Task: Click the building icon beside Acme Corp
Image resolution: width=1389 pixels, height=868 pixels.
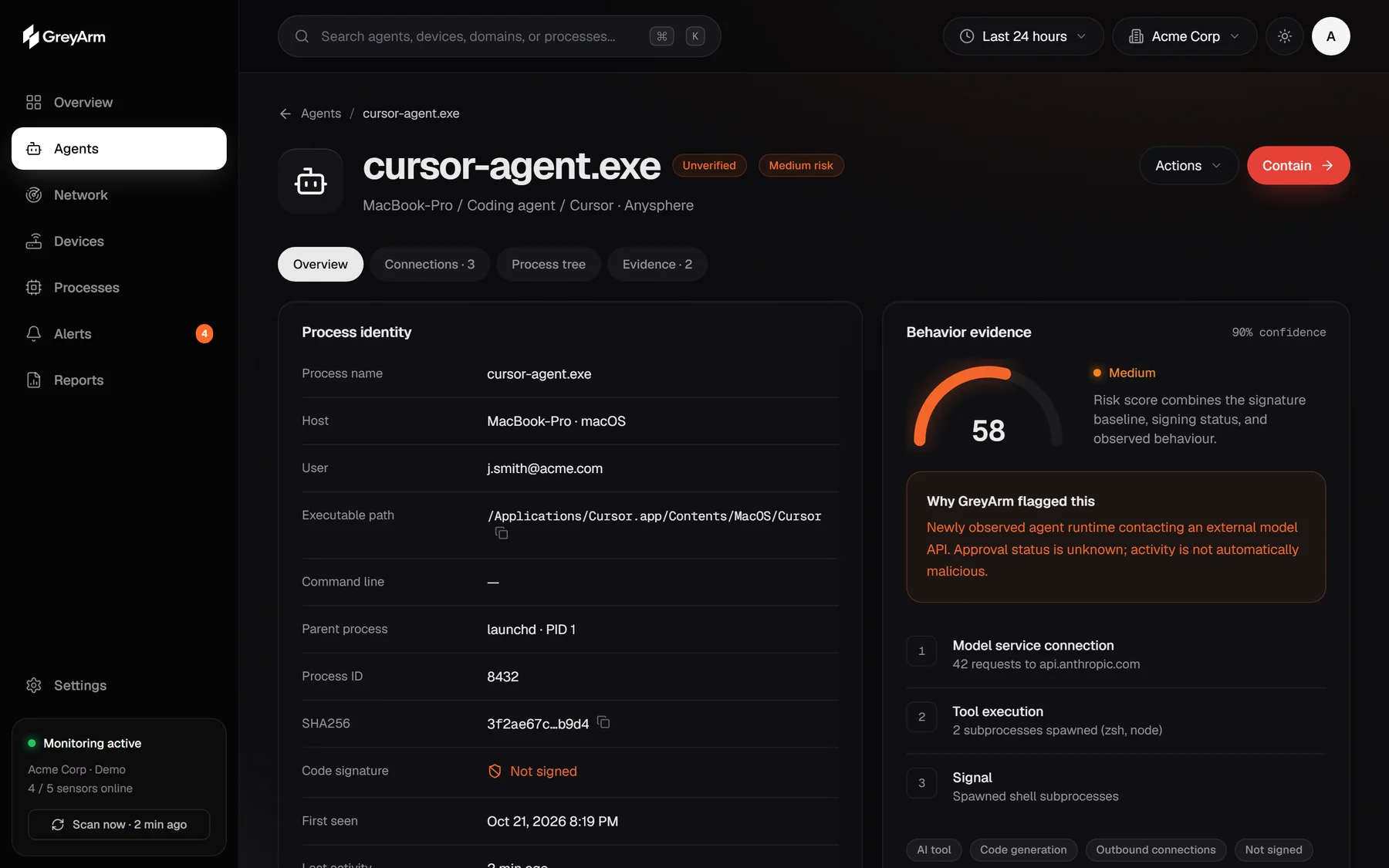Action: click(1136, 36)
